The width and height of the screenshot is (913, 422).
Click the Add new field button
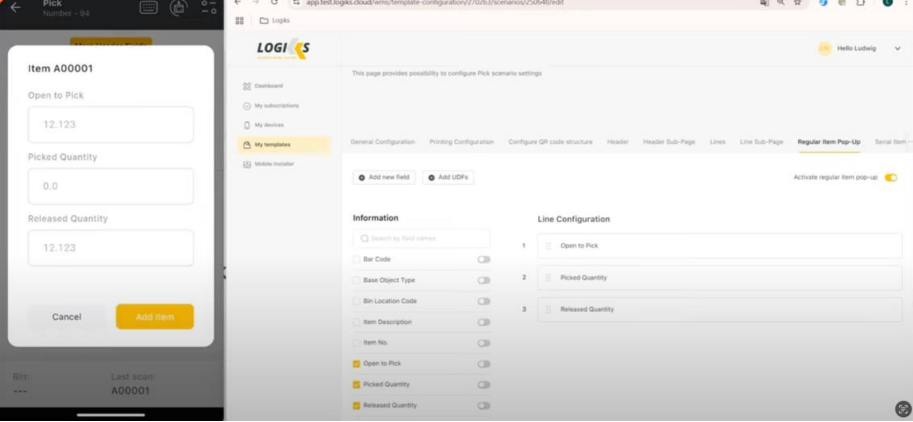tap(384, 177)
